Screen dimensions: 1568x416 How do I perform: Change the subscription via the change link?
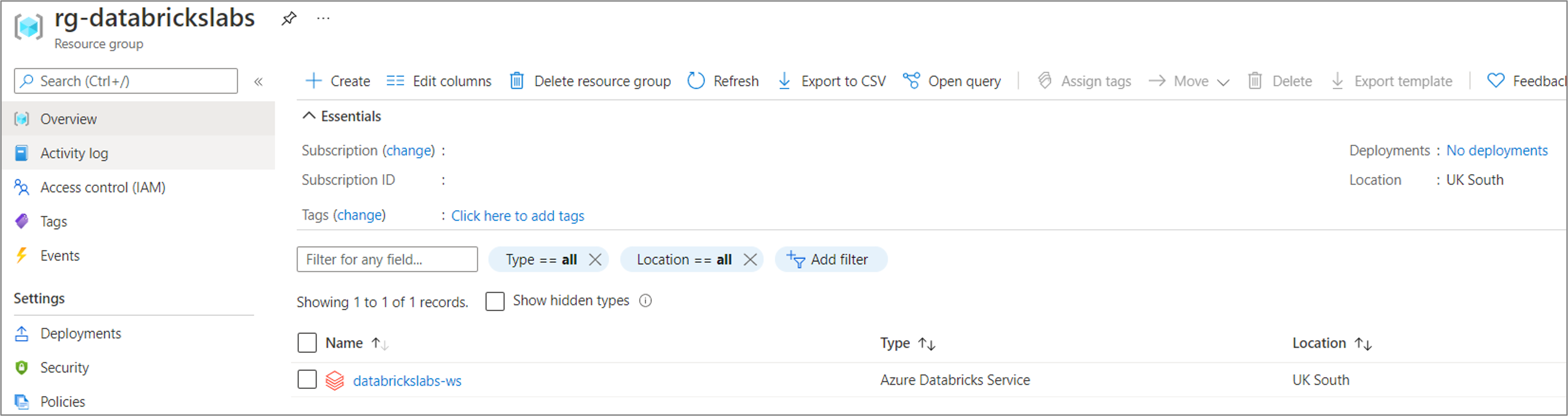409,150
